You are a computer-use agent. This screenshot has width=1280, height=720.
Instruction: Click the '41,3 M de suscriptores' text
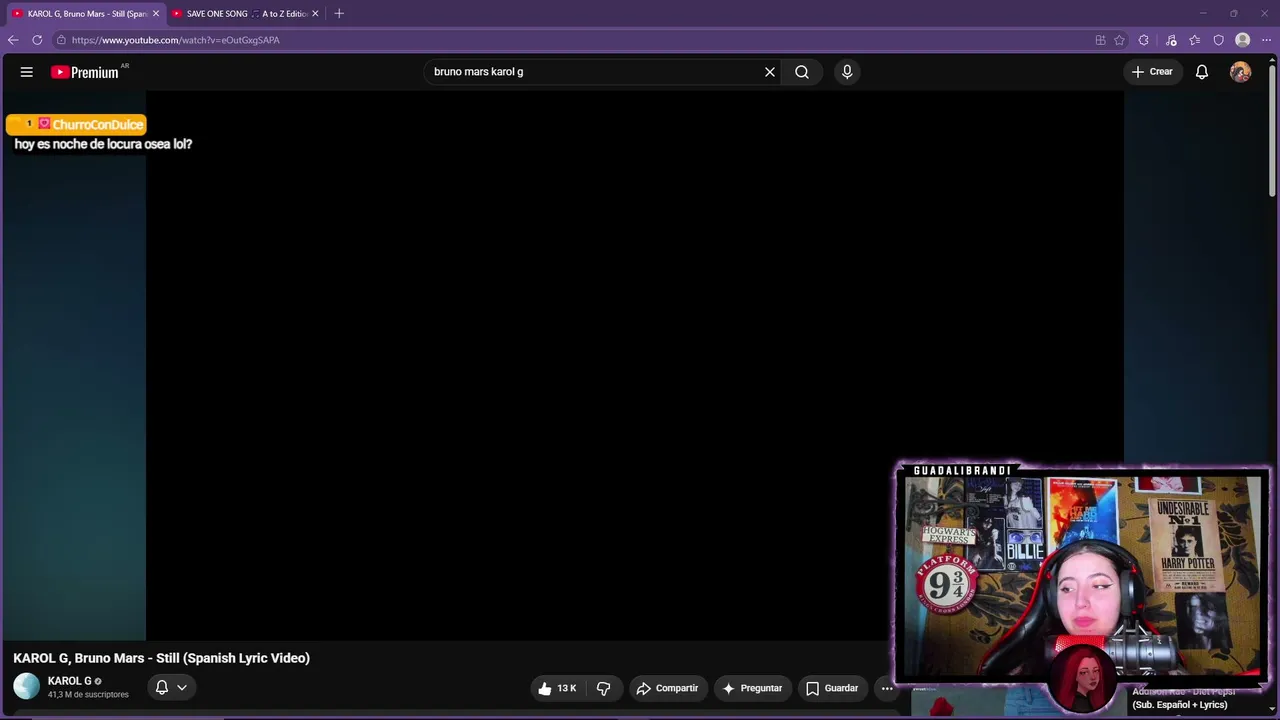pyautogui.click(x=88, y=695)
